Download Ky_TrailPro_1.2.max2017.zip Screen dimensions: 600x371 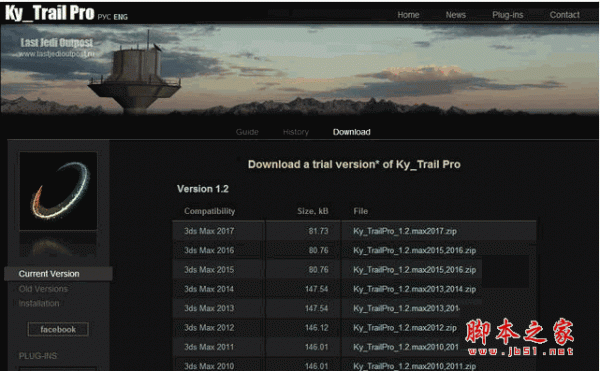pos(405,231)
